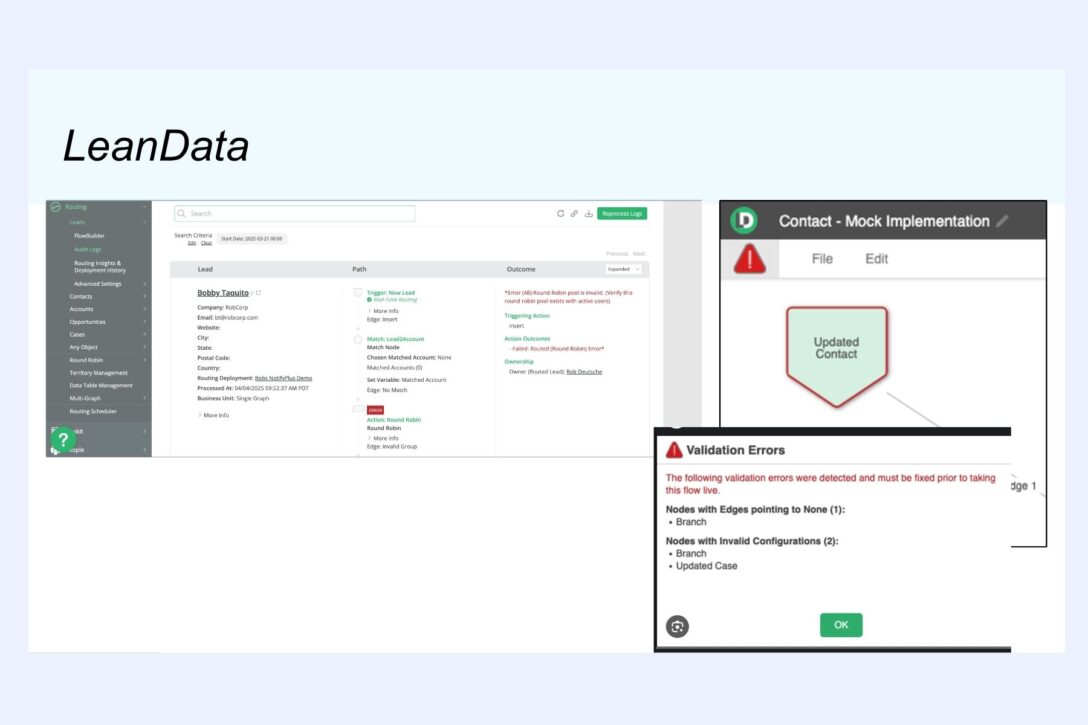
Task: Expand More Info under Bobby Taquito lead
Action: (x=214, y=415)
